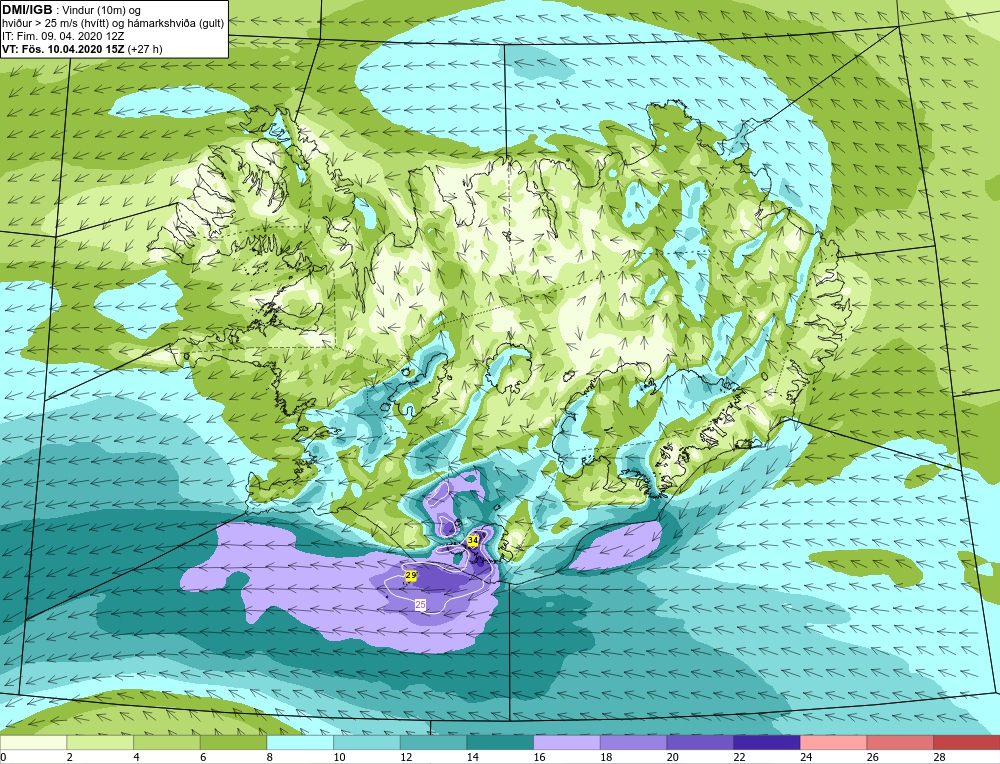This screenshot has height=764, width=1000.
Task: Click the initial time 'IT: Fim. 09. 04. 2020 12Z'
Action: pos(62,36)
